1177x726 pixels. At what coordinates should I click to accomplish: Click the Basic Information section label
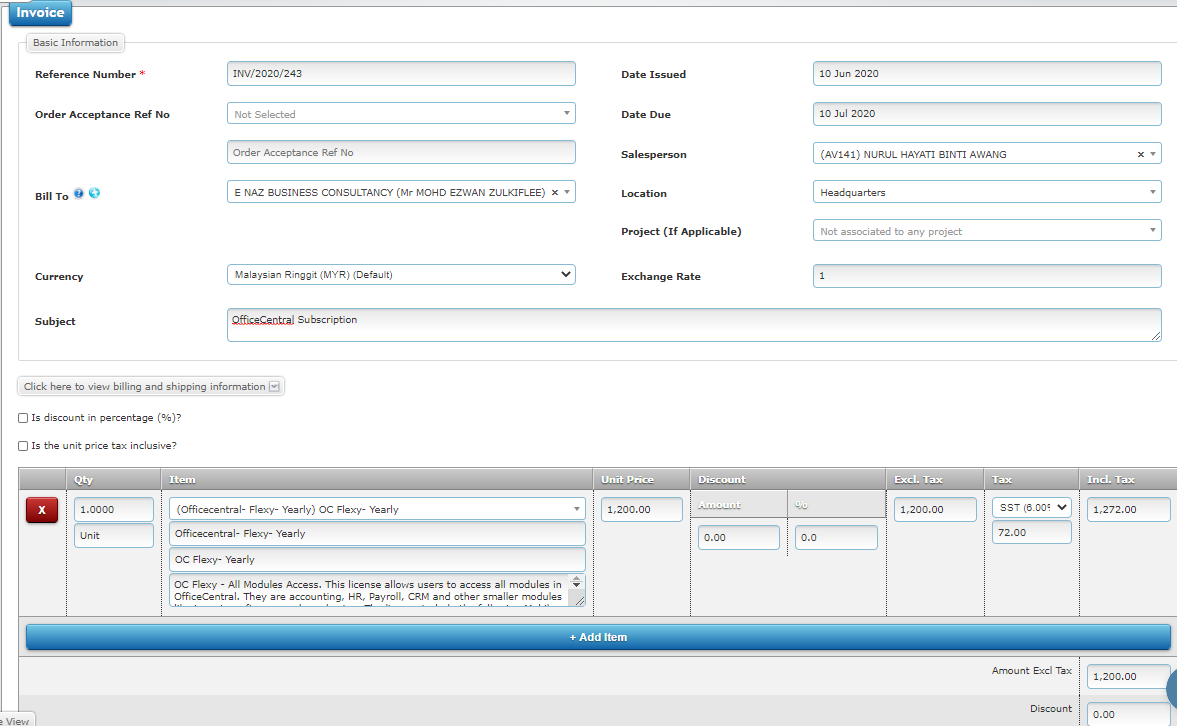[x=75, y=43]
